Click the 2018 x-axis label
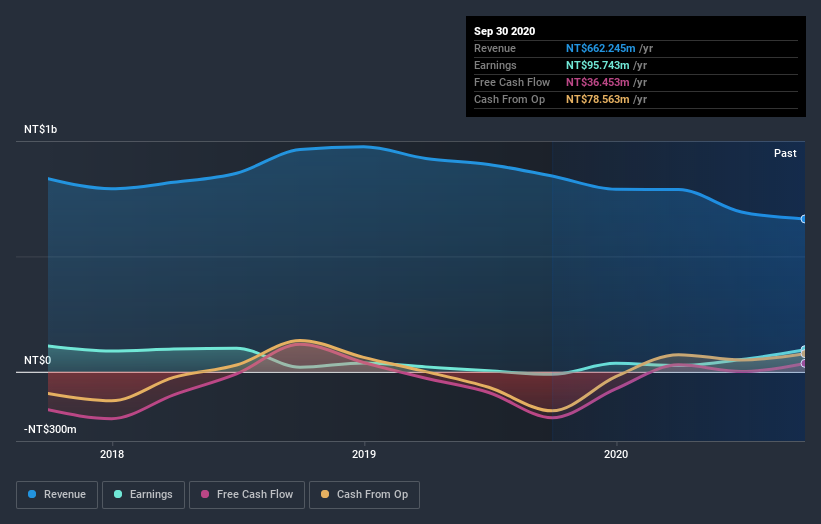 112,454
